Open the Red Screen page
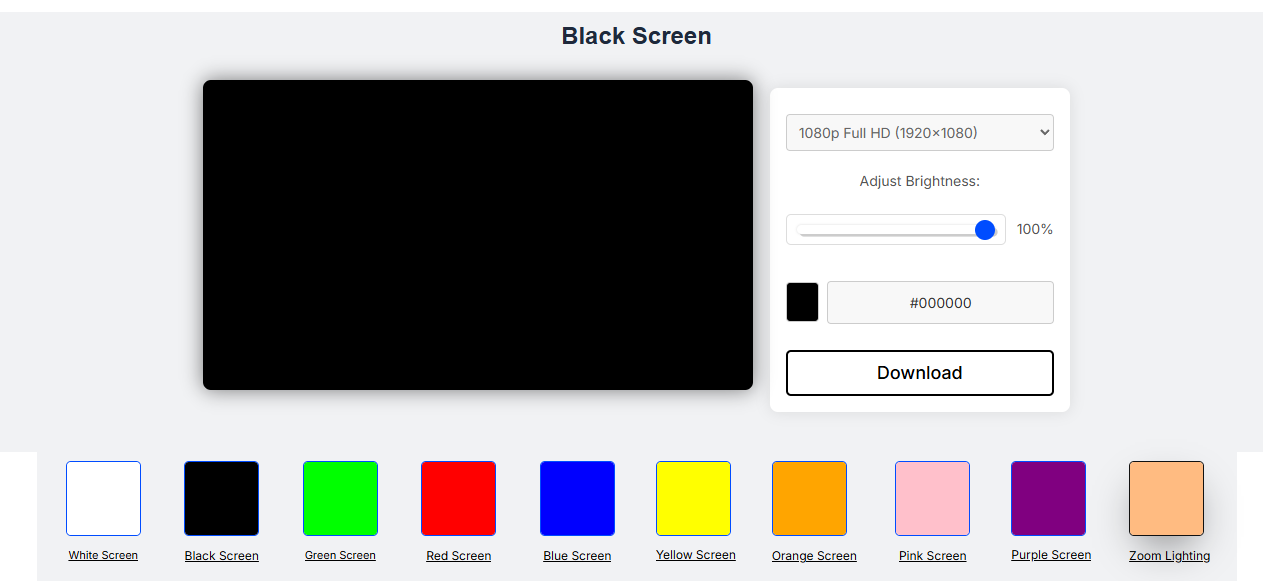 pyautogui.click(x=458, y=555)
